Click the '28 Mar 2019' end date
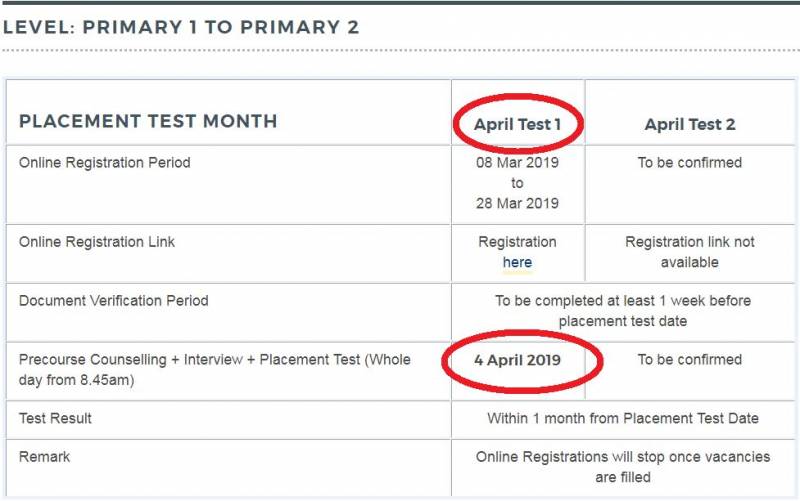This screenshot has width=800, height=501. 517,203
